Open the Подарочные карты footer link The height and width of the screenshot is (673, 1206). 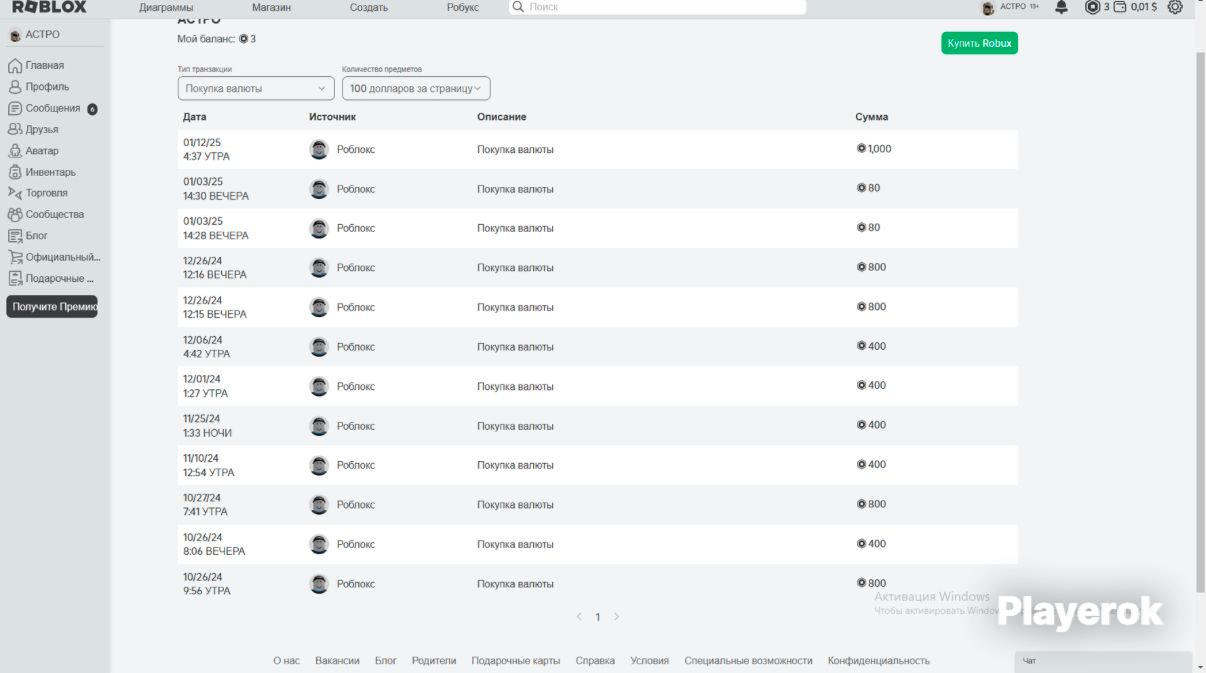[516, 661]
